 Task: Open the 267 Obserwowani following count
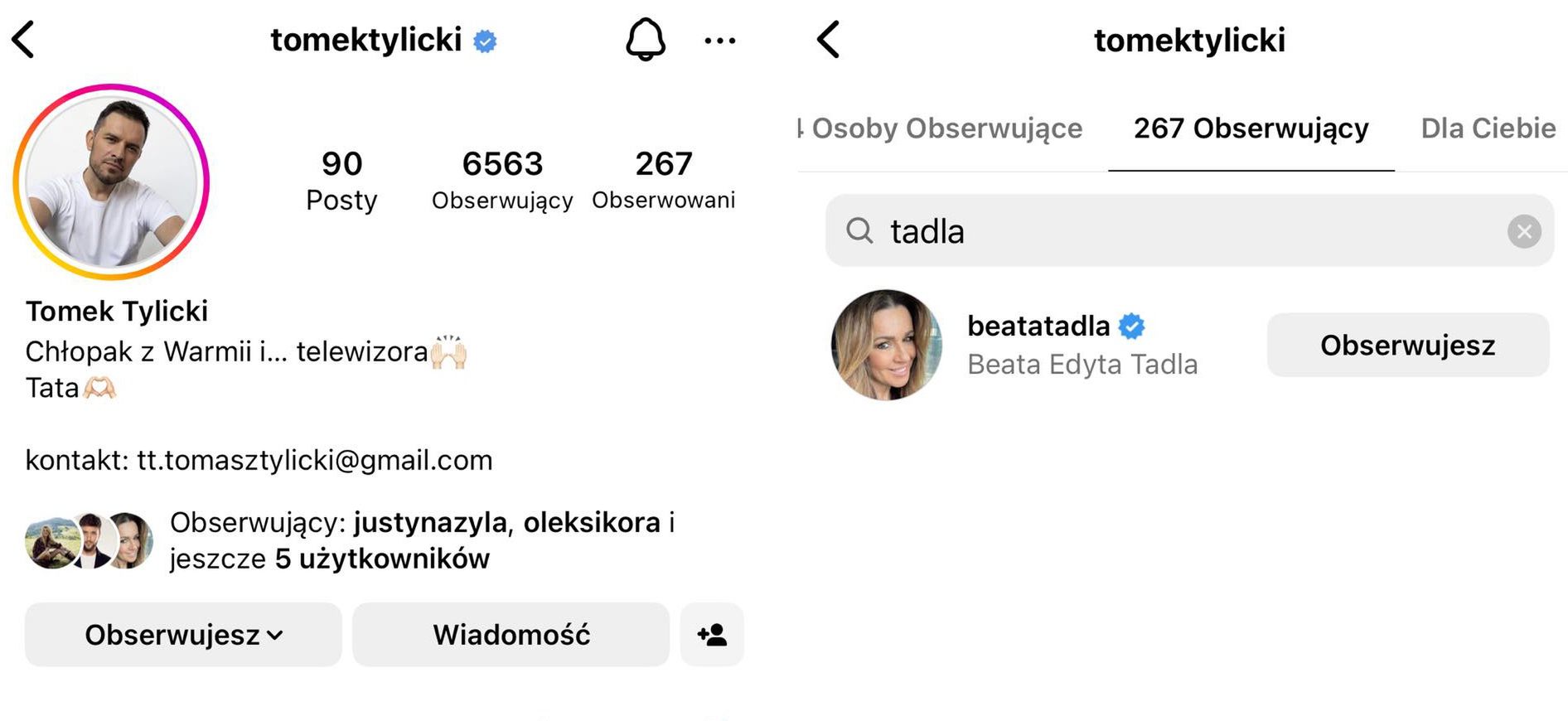pyautogui.click(x=663, y=180)
